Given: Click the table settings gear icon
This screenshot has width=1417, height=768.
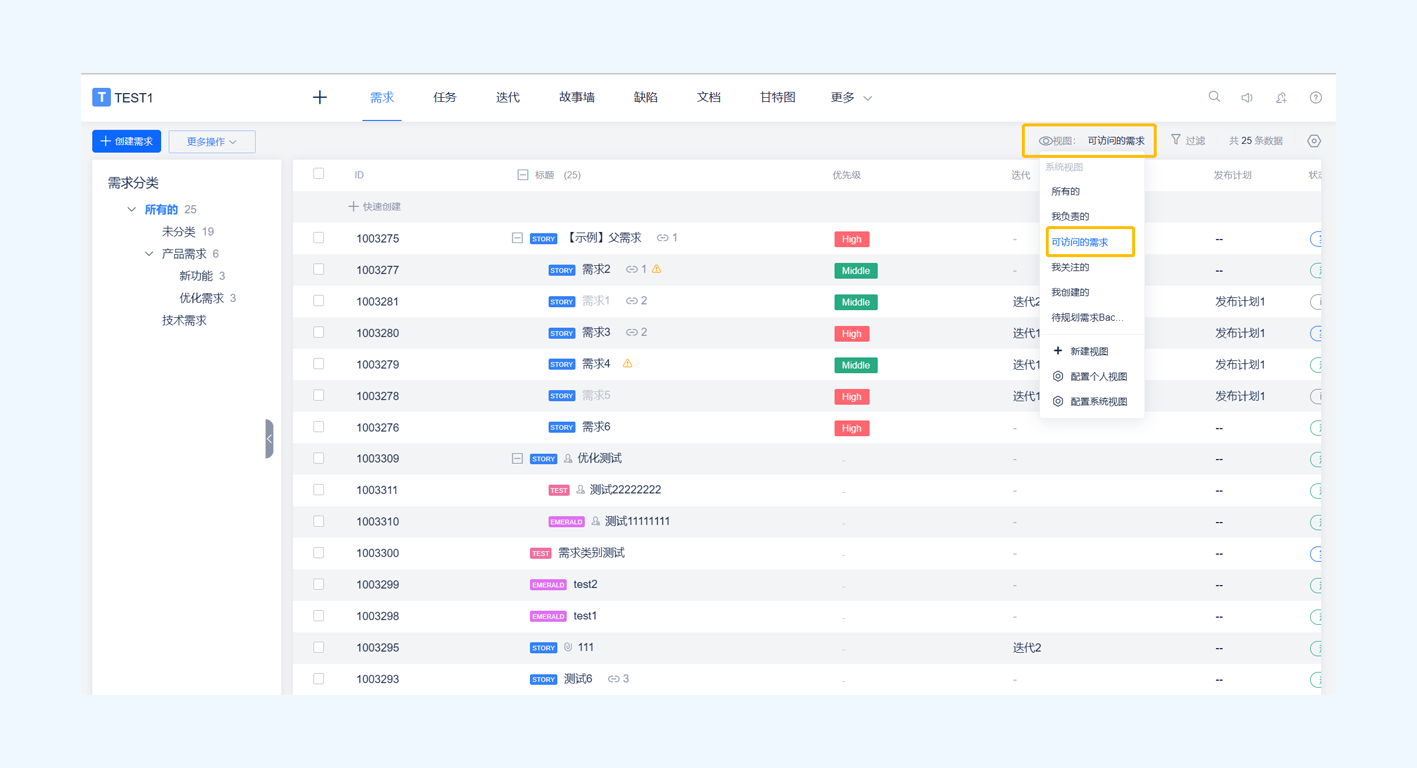Looking at the screenshot, I should [x=1314, y=141].
